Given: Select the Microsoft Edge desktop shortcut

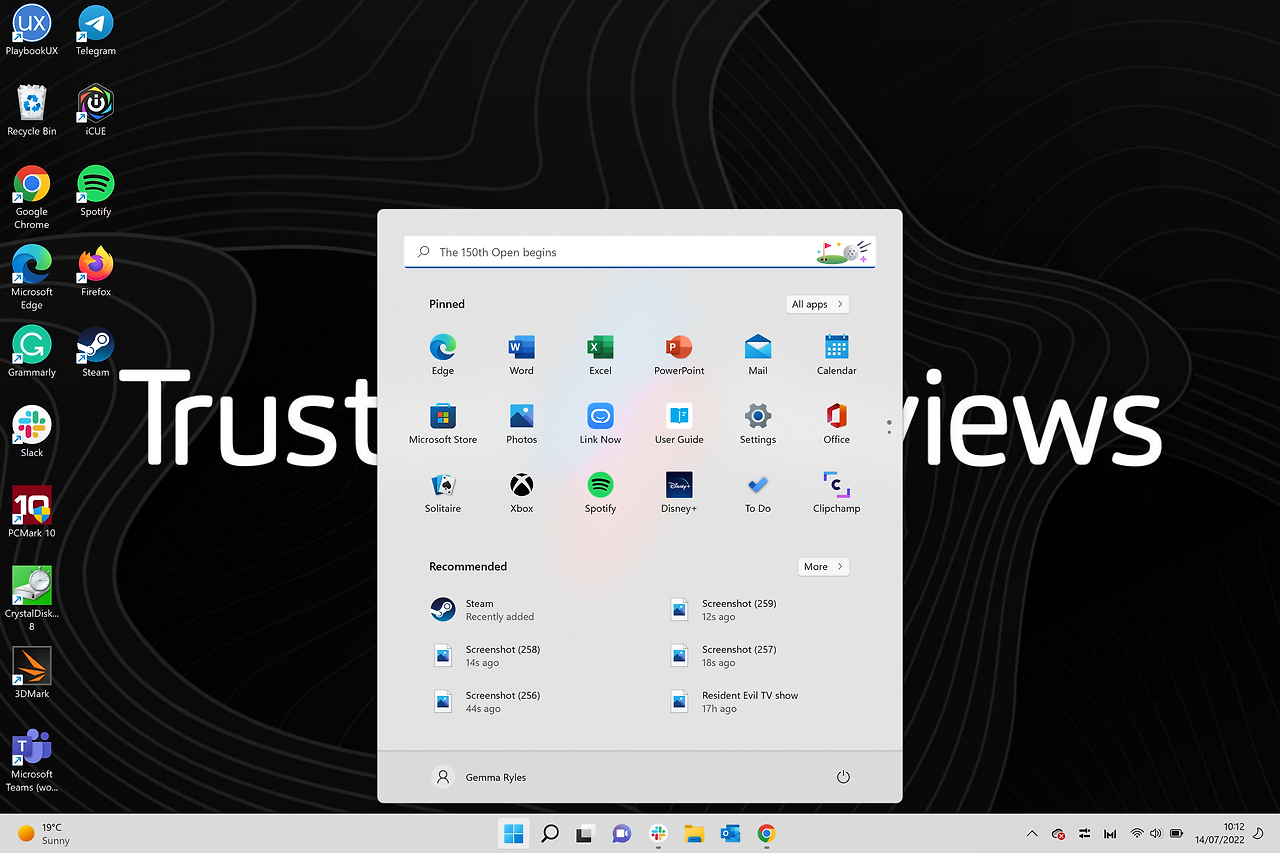Looking at the screenshot, I should click(x=32, y=277).
